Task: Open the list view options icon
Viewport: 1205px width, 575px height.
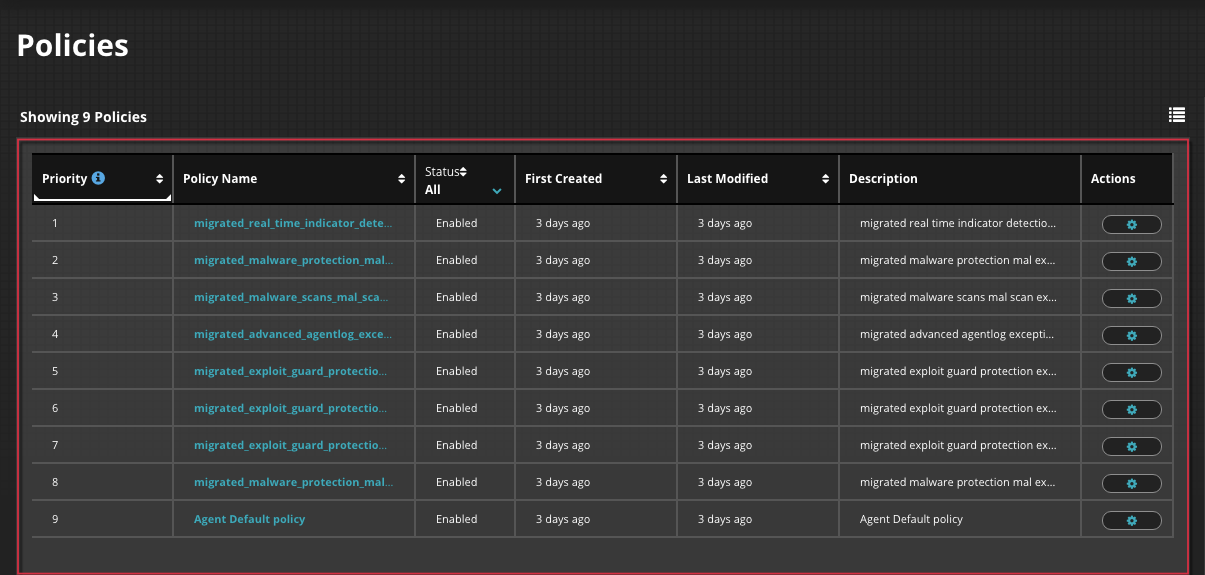Action: [x=1177, y=115]
